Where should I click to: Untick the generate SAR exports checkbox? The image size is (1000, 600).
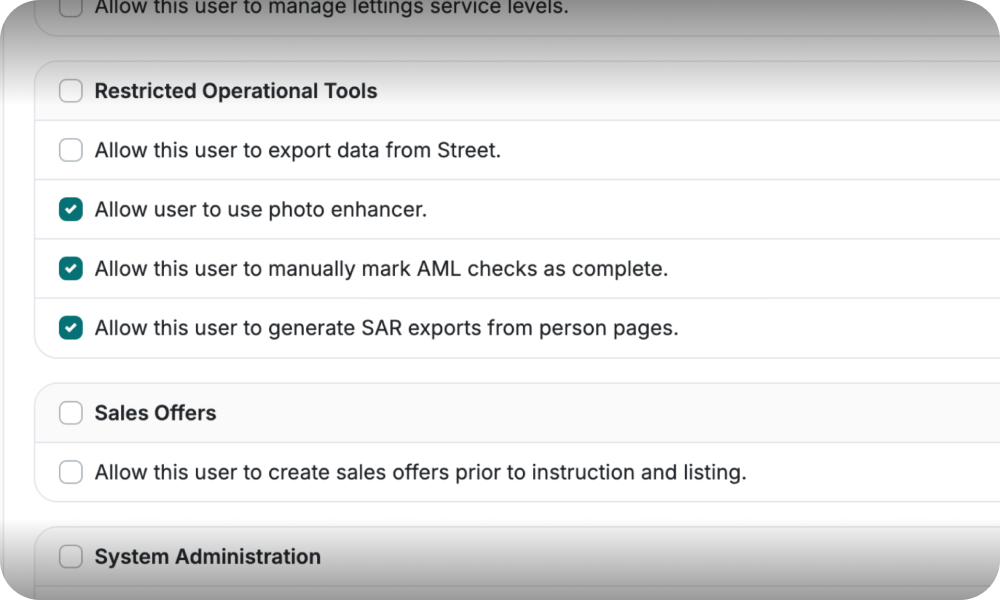click(x=71, y=328)
